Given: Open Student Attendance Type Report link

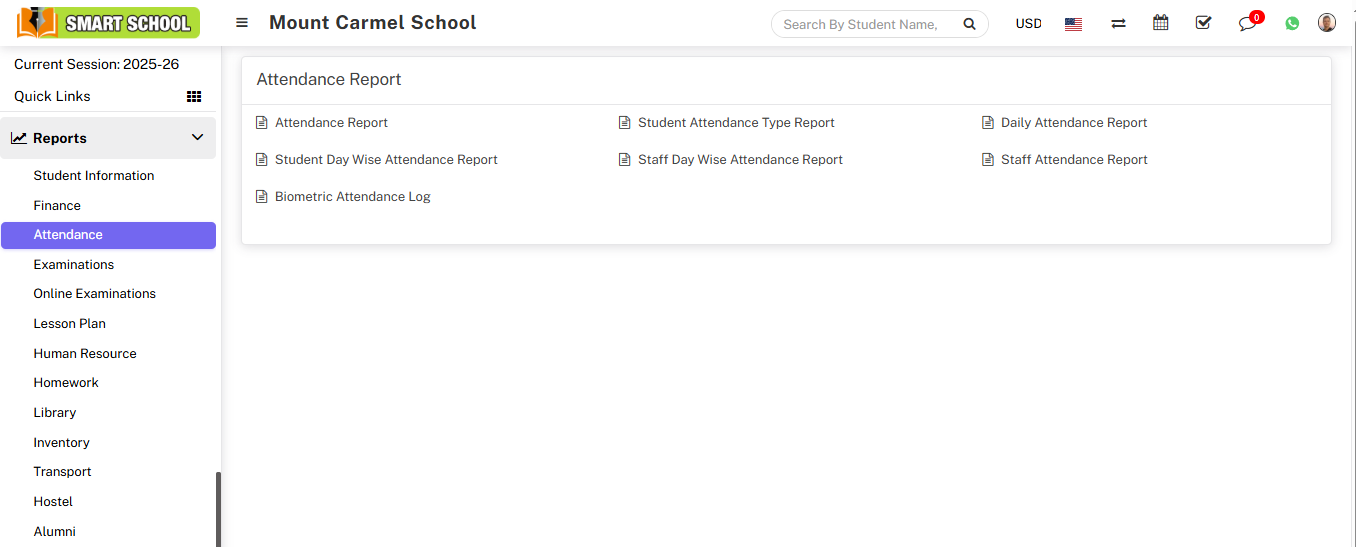Looking at the screenshot, I should click(736, 123).
